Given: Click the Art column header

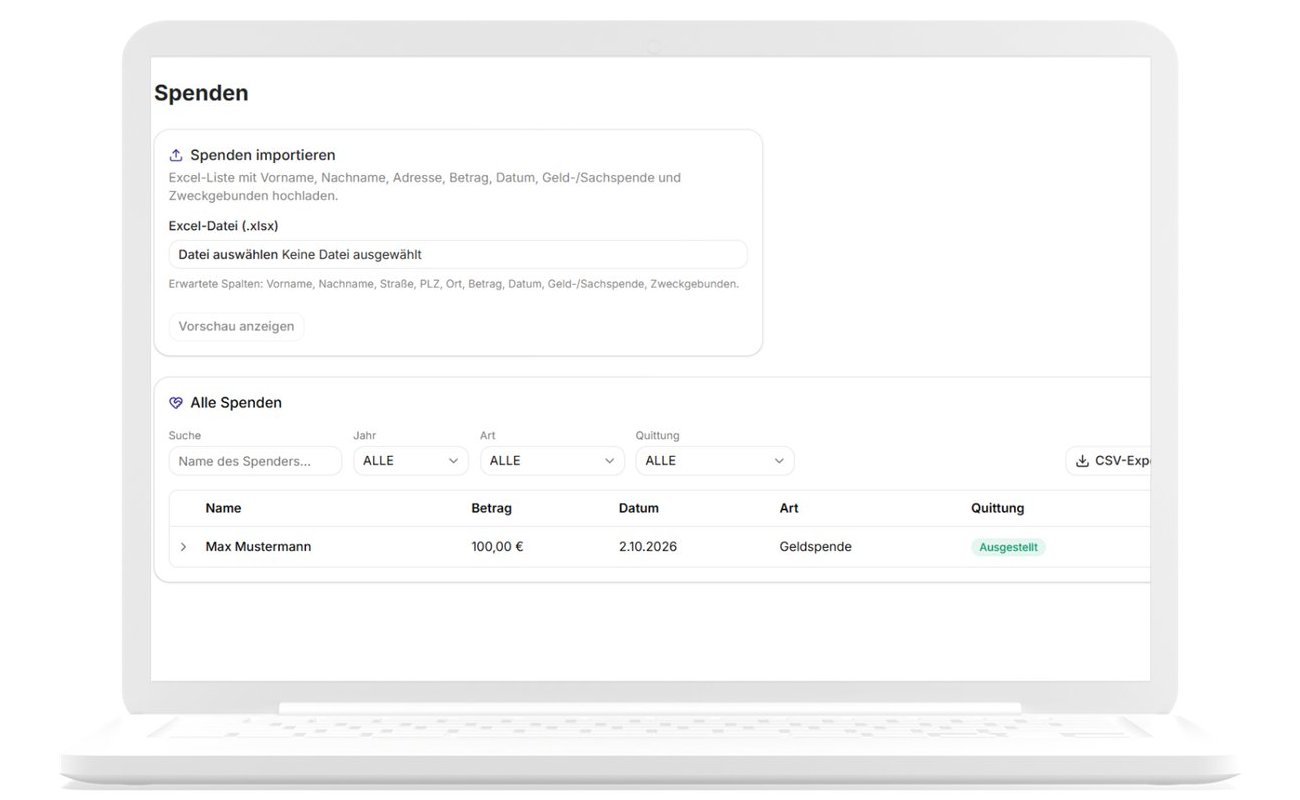Looking at the screenshot, I should point(789,508).
